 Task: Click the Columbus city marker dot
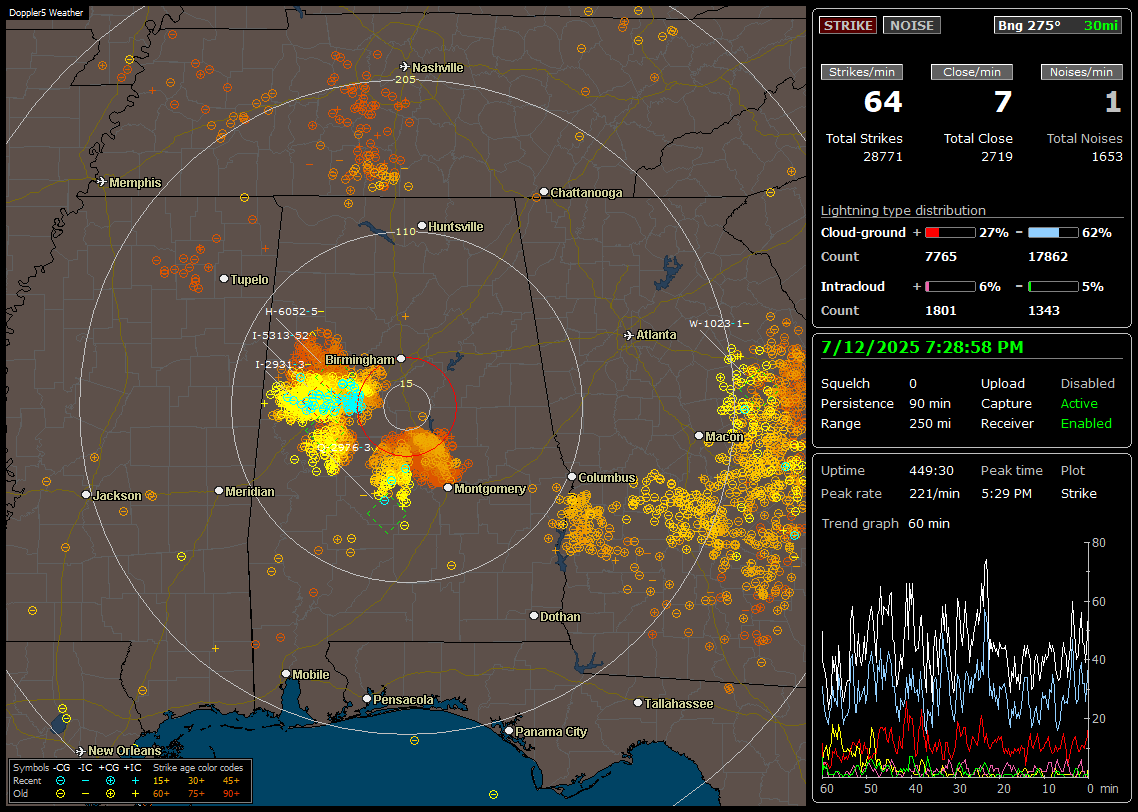[572, 477]
